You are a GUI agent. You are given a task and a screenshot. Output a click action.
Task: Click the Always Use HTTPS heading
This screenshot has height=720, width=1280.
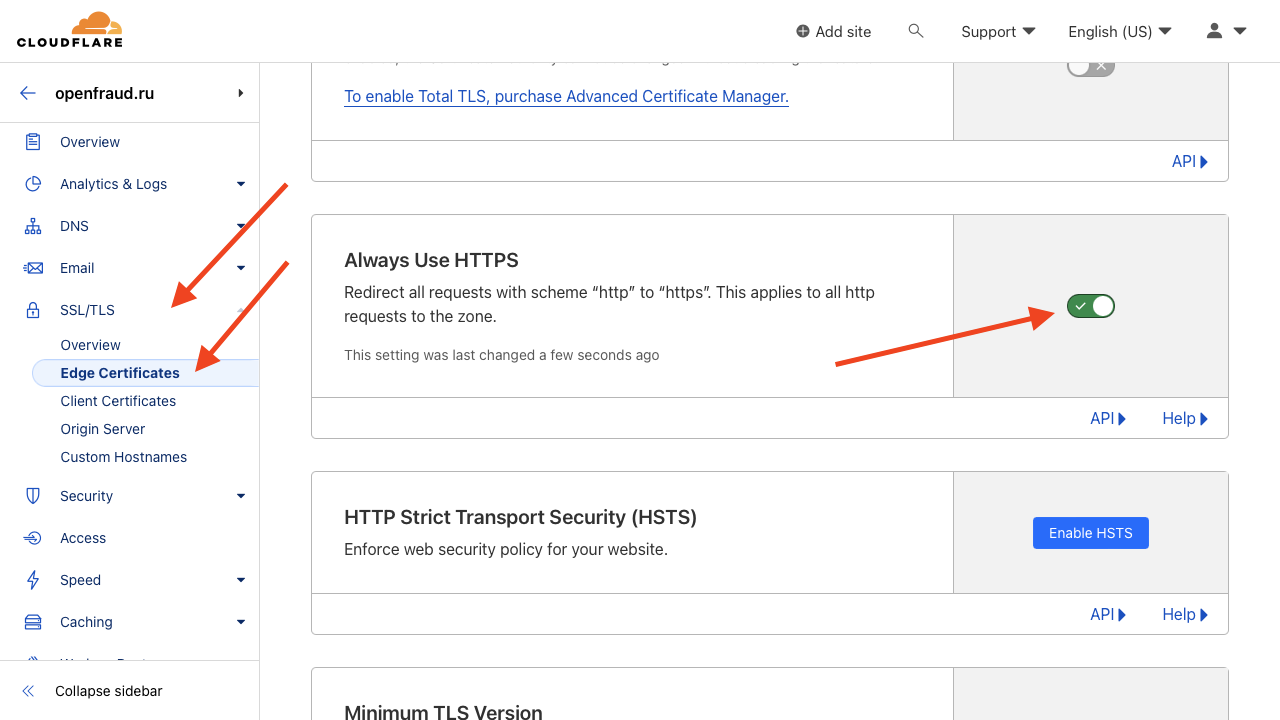(x=431, y=260)
